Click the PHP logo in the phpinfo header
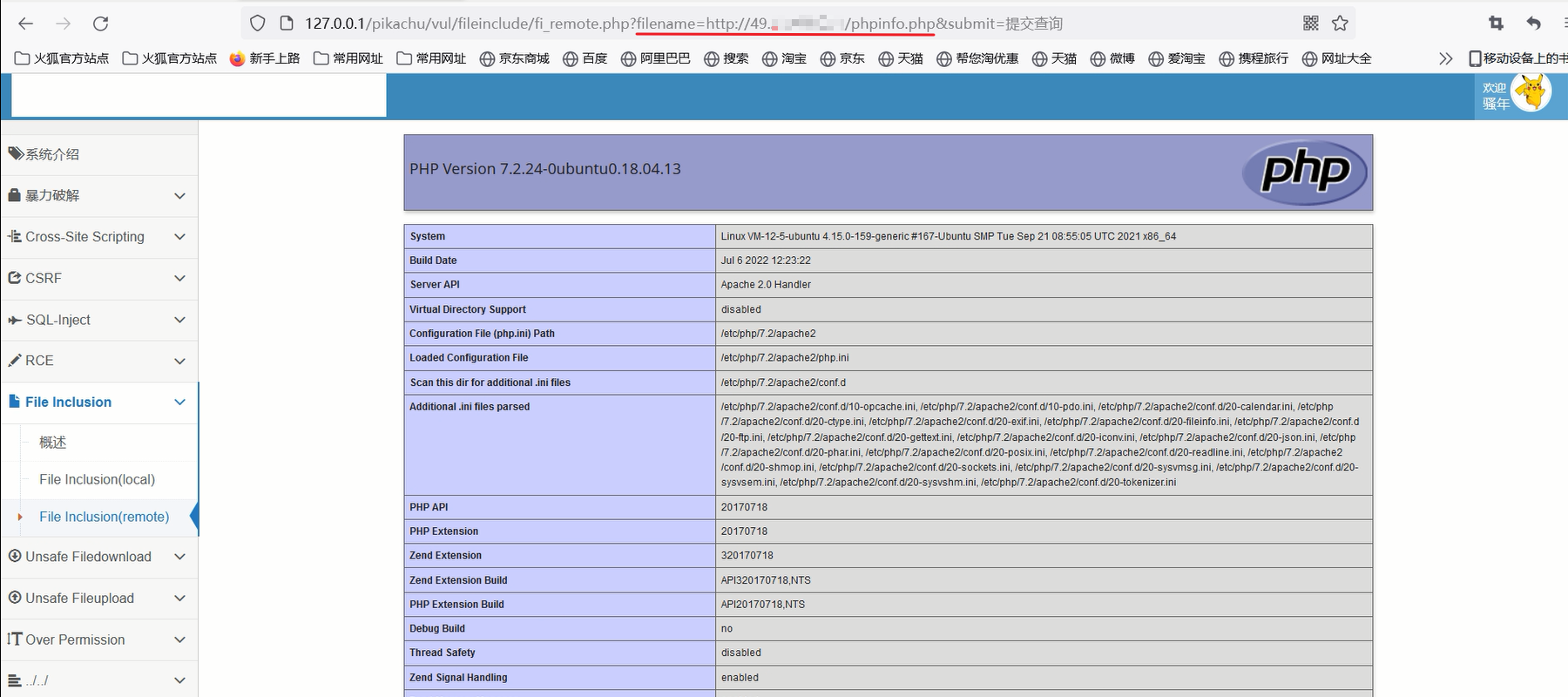1568x697 pixels. [x=1304, y=173]
